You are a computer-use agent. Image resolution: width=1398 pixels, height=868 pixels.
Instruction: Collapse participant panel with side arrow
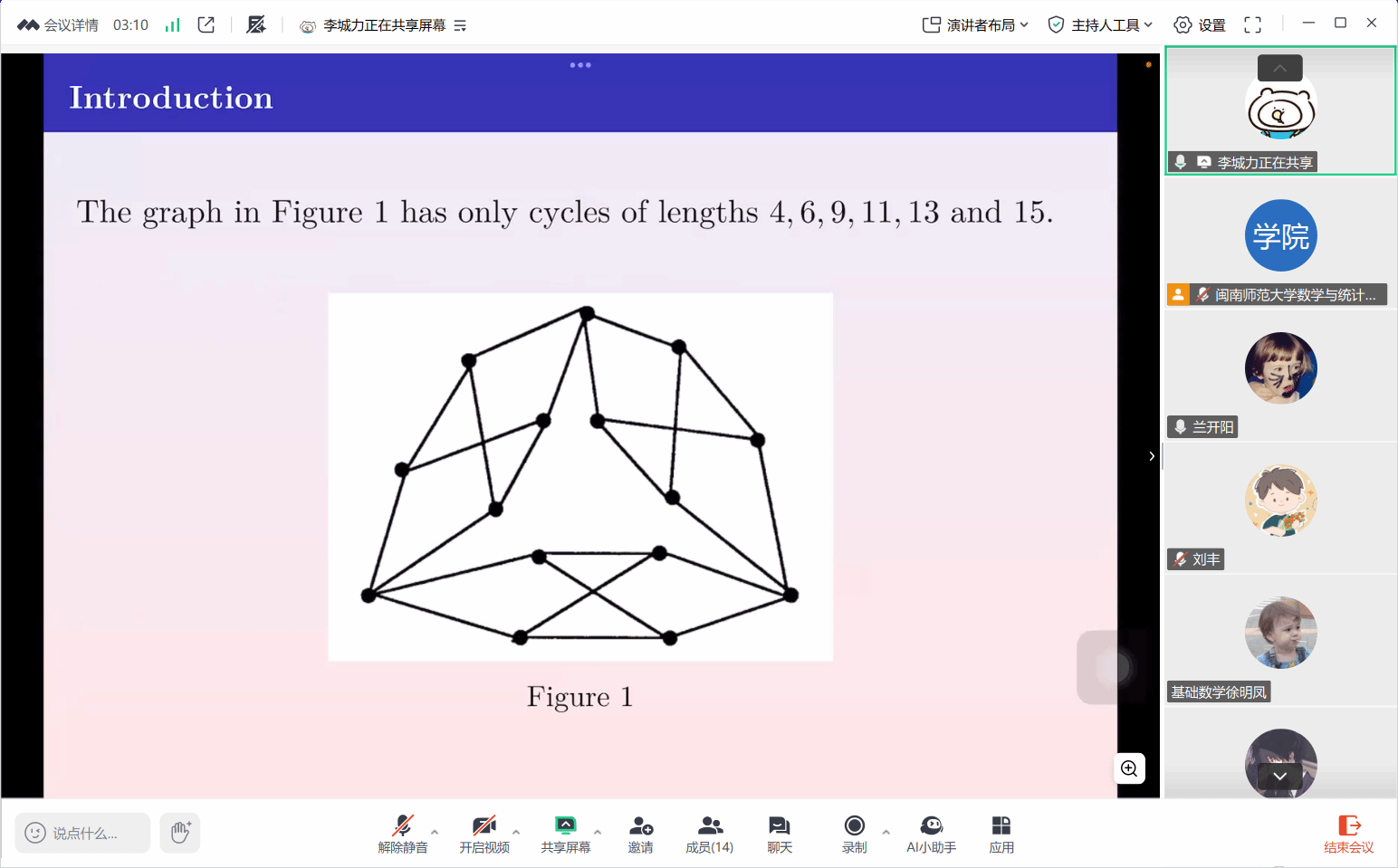[1151, 456]
